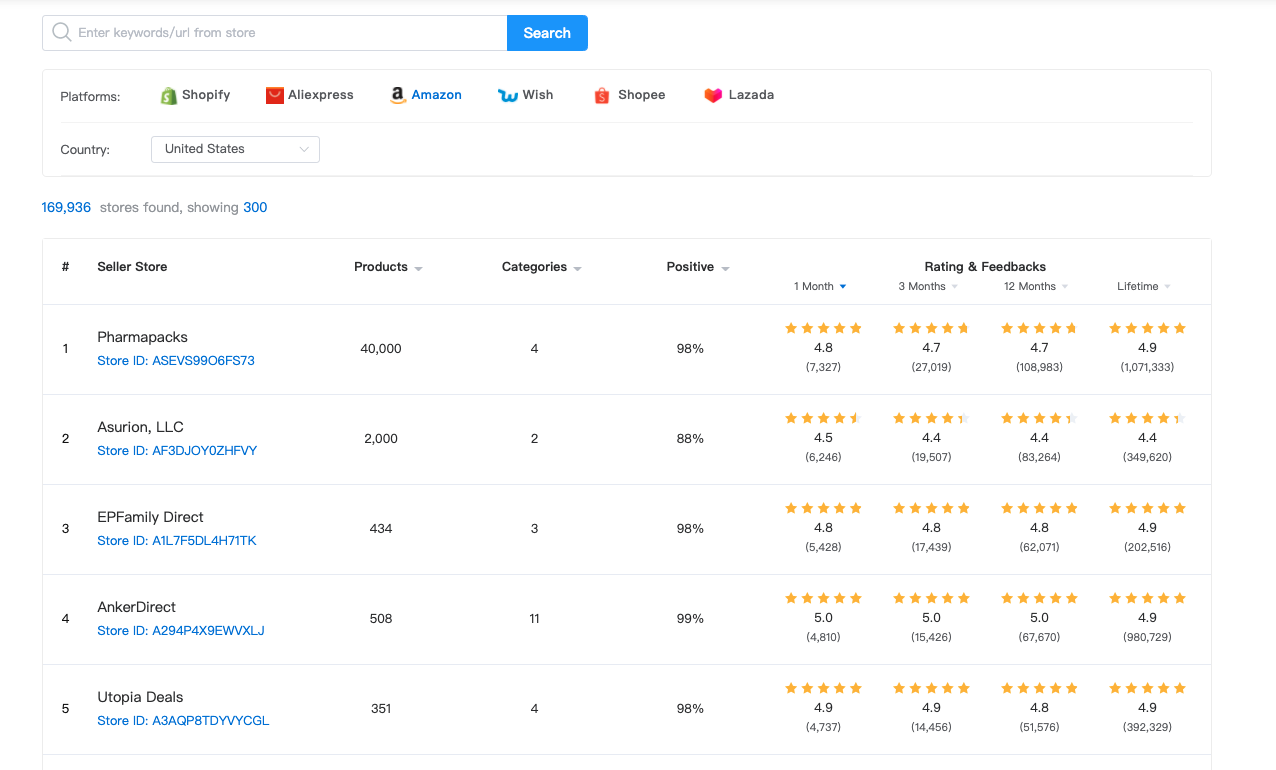Click the search magnifier icon
Screen dimensions: 1276x770
tap(61, 33)
